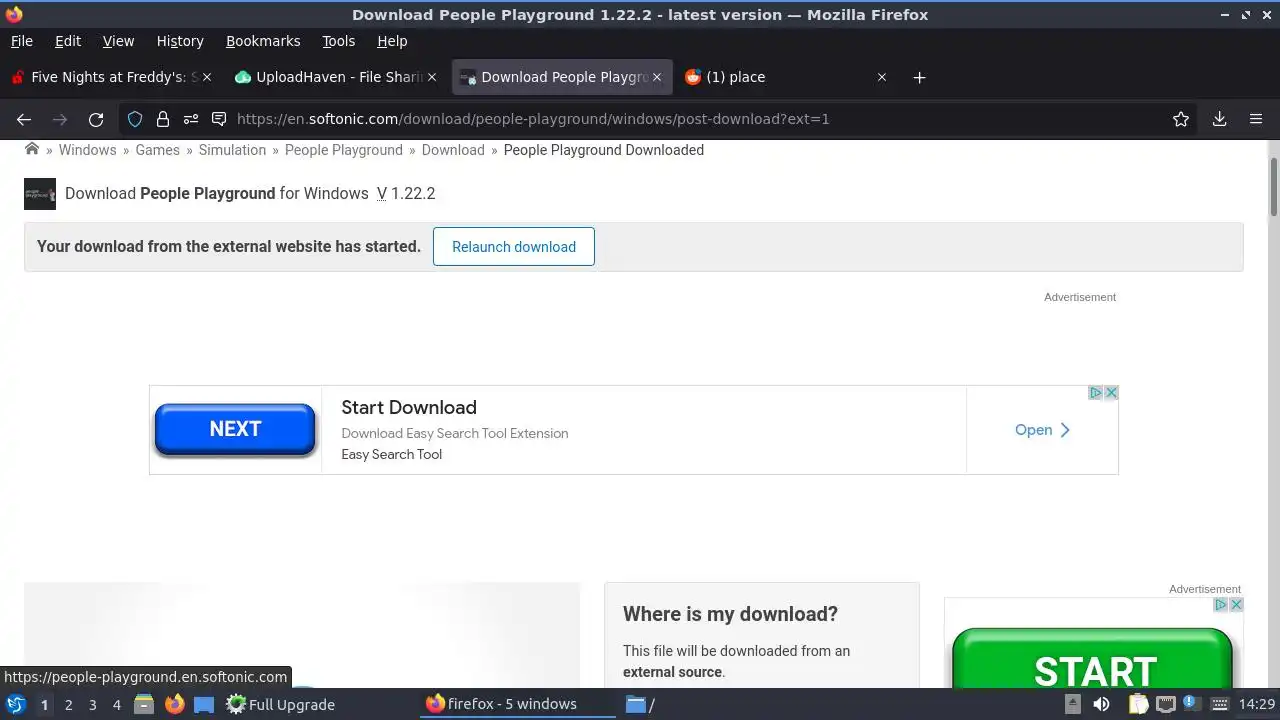1280x720 pixels.
Task: Click the browser back arrow
Action: tap(24, 119)
